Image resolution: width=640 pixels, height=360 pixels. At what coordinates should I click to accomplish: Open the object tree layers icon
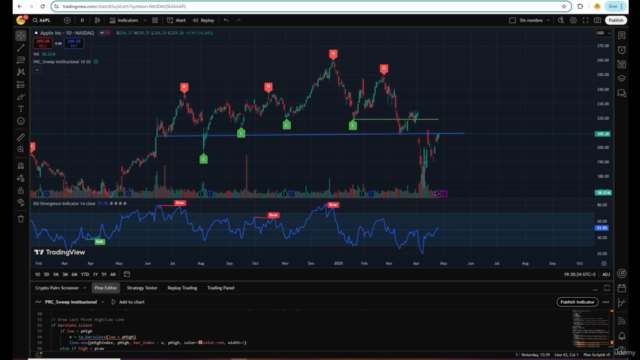pos(622,78)
